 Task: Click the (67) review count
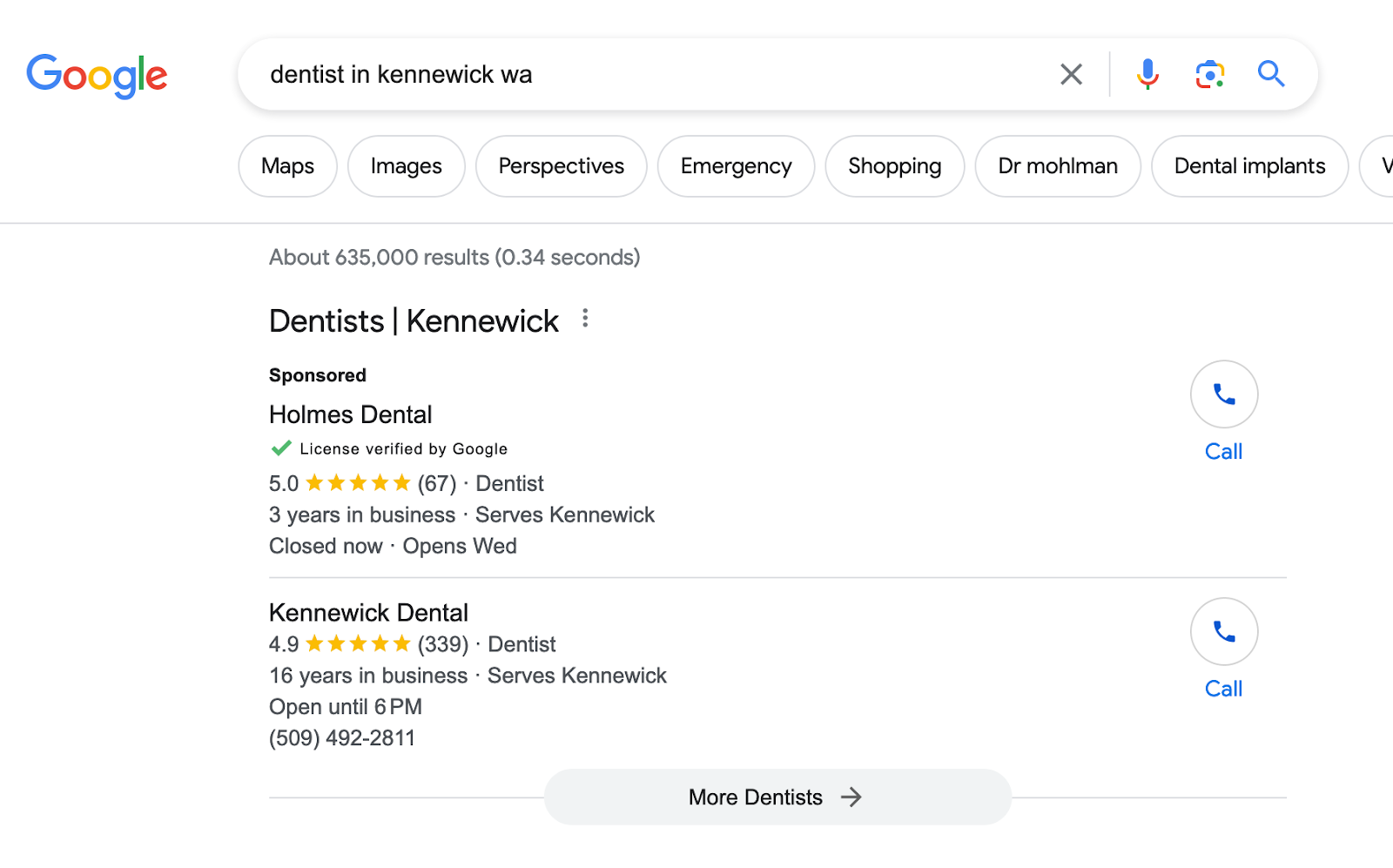pyautogui.click(x=437, y=483)
